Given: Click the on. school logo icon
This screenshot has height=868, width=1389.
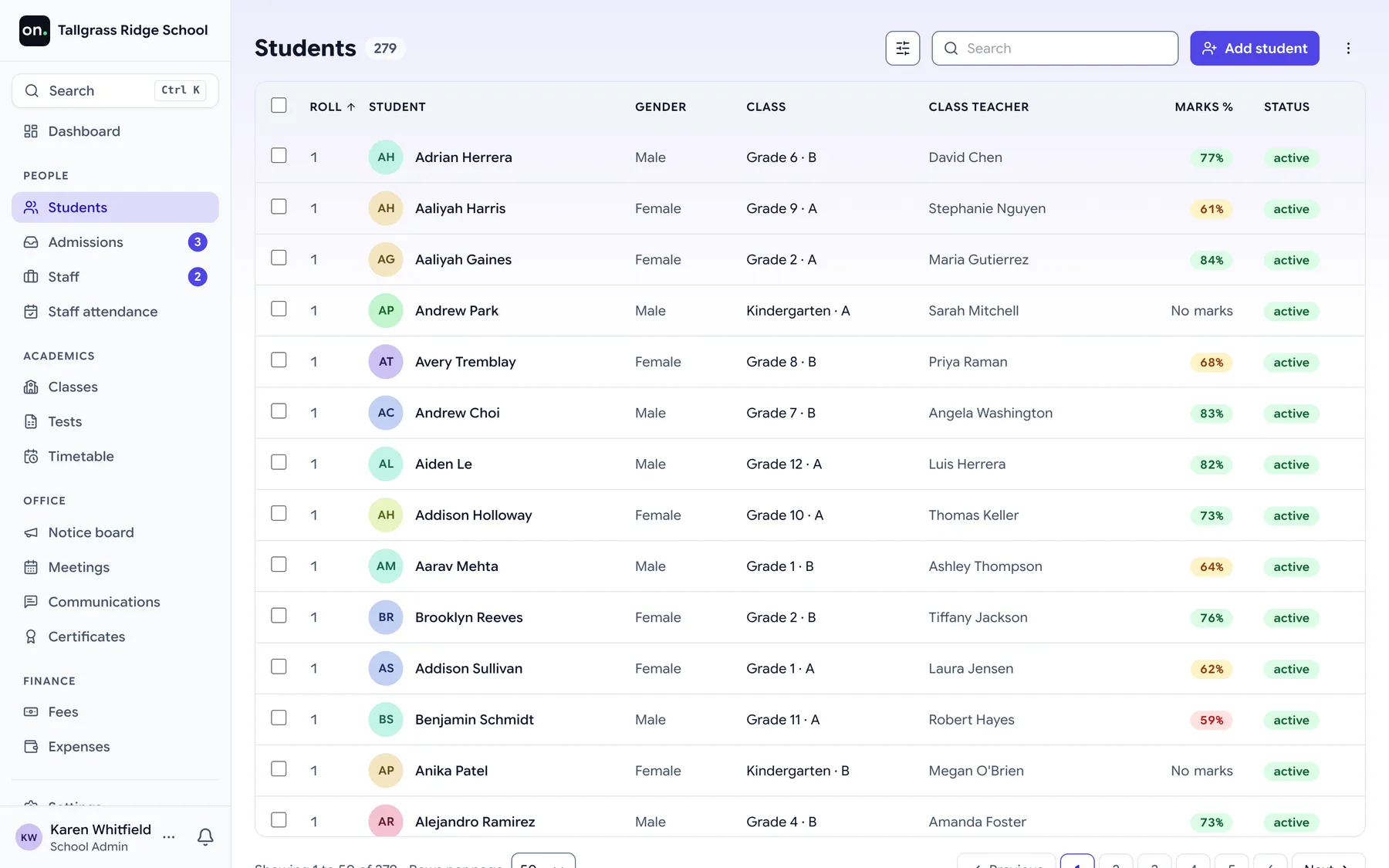Looking at the screenshot, I should 35,31.
